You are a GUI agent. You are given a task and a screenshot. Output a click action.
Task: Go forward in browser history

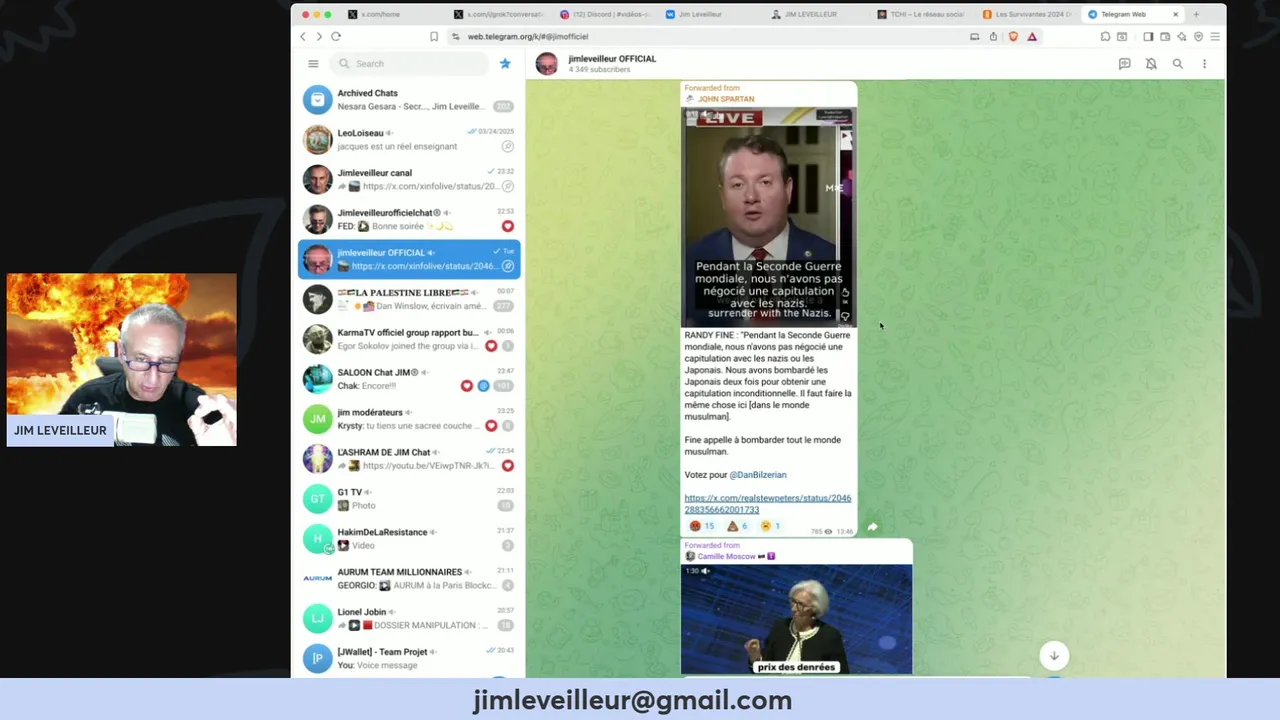tap(319, 37)
